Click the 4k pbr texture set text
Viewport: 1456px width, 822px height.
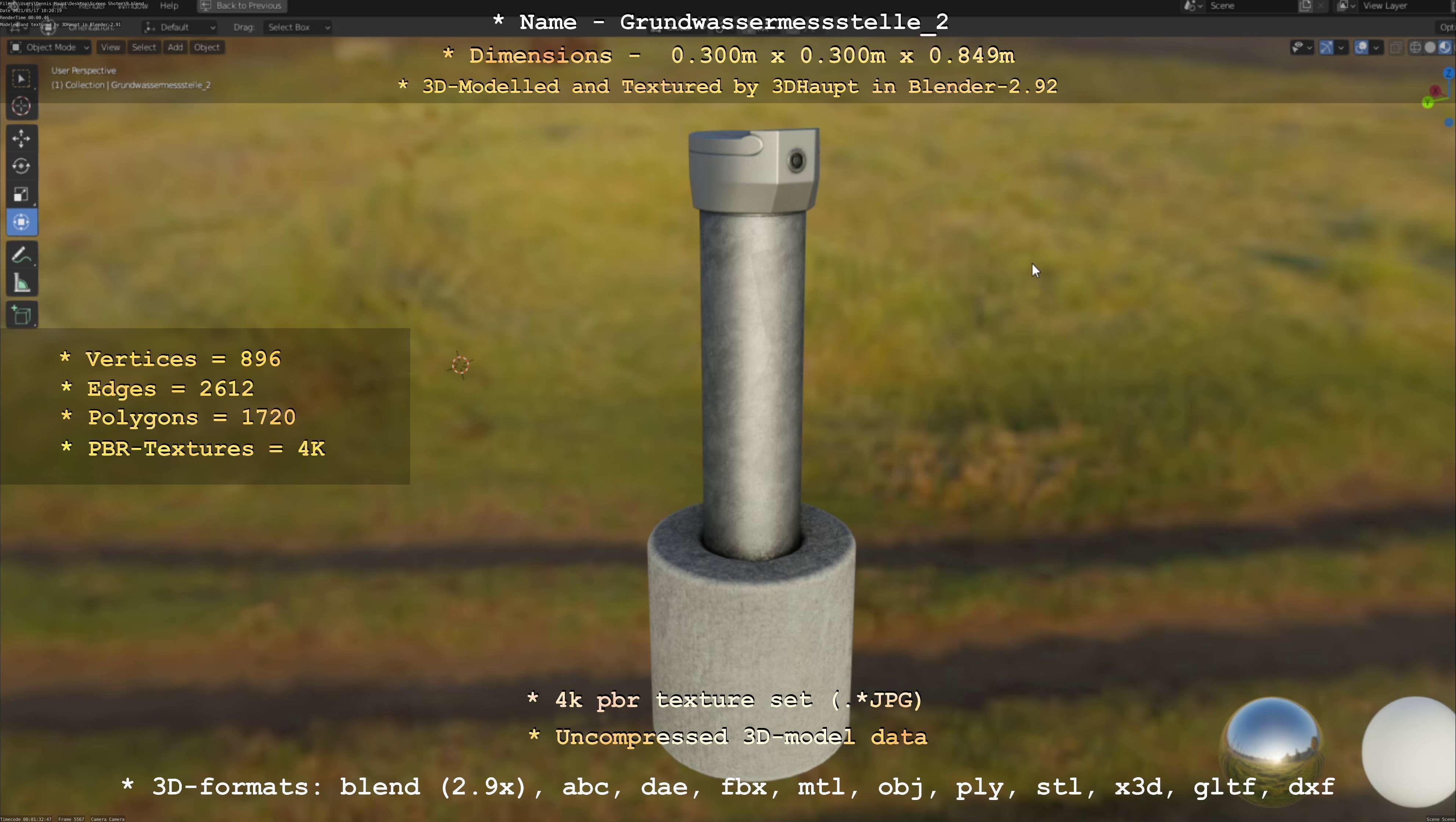click(725, 700)
